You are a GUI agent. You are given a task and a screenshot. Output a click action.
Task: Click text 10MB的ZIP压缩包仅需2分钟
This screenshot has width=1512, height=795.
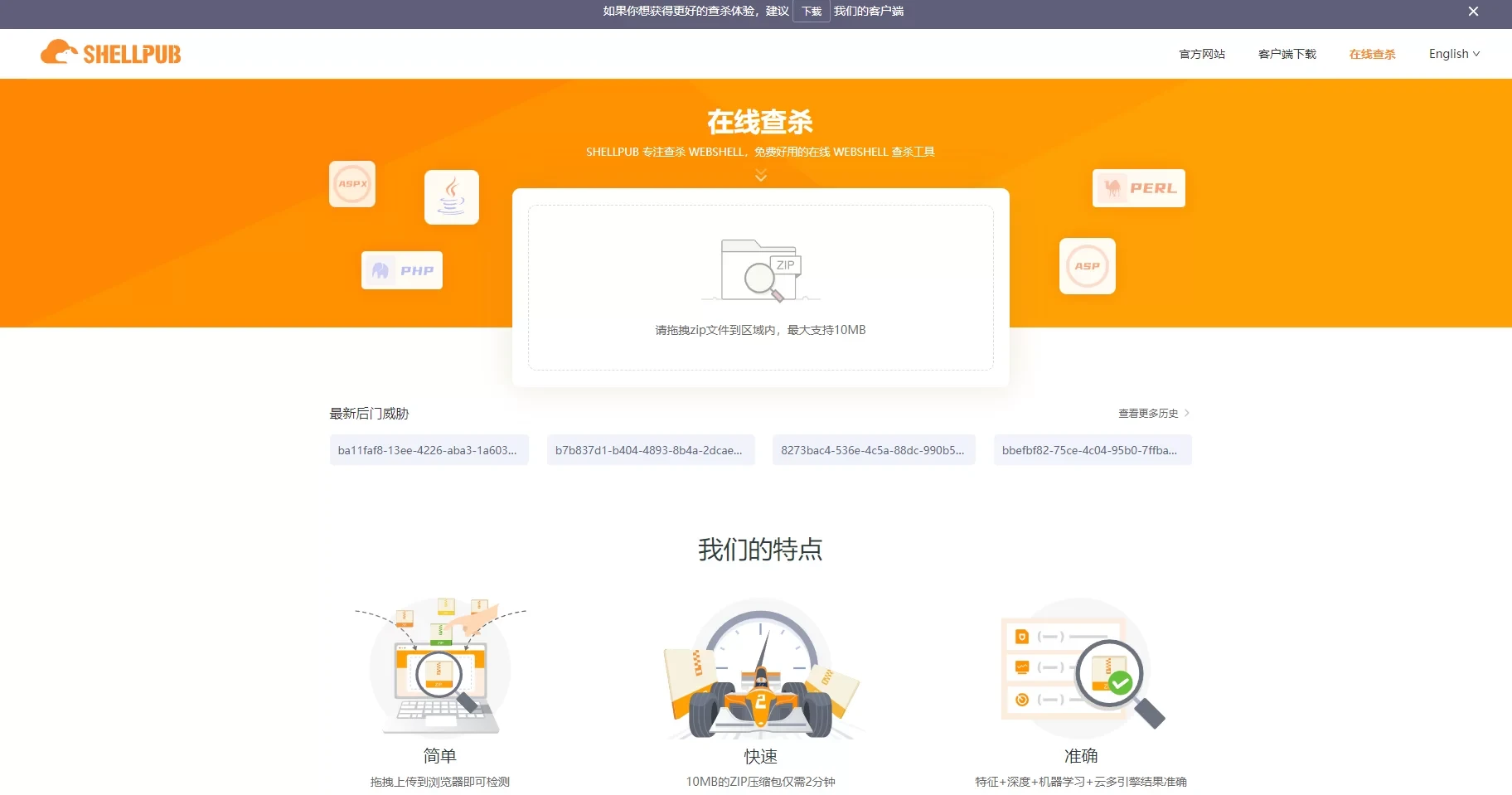point(761,782)
